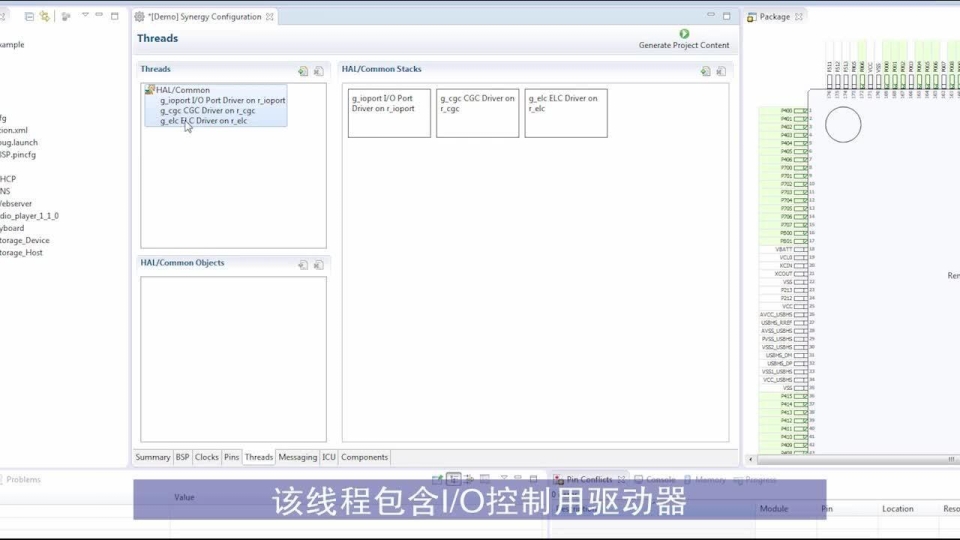
Task: Open the debug.launch file in explorer
Action: (x=18, y=143)
